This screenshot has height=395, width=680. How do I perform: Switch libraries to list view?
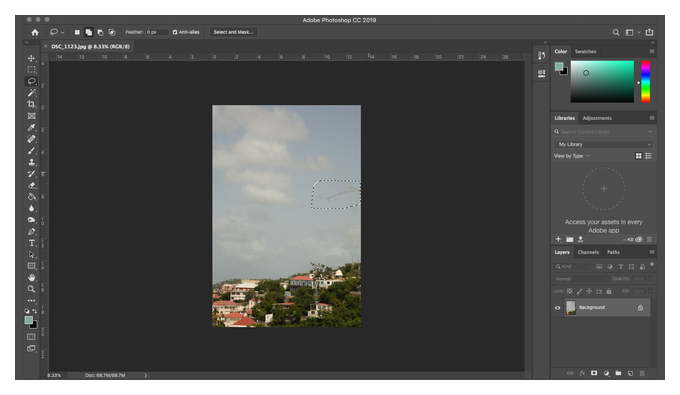point(648,156)
